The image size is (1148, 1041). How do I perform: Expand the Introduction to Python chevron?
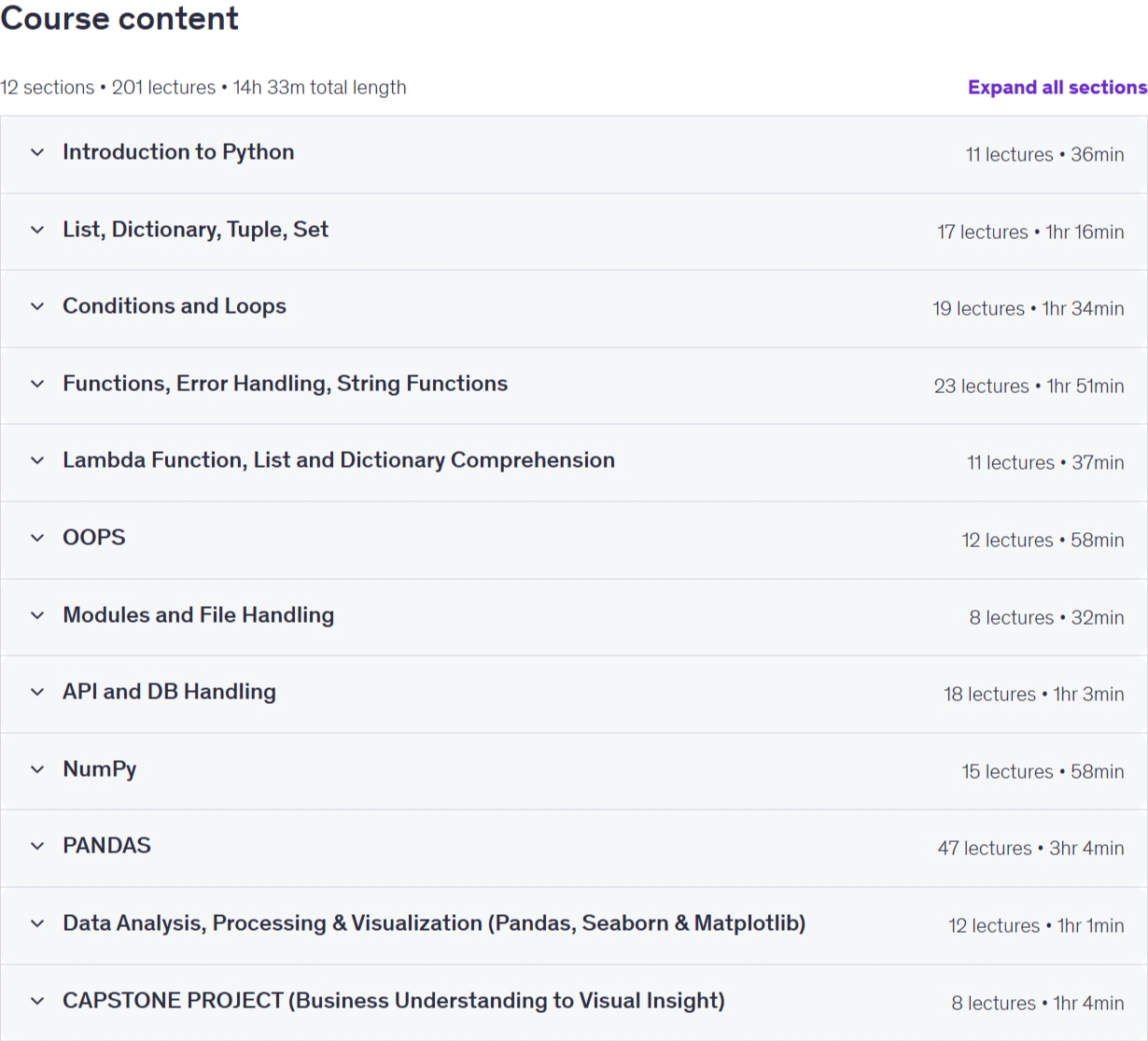click(37, 152)
